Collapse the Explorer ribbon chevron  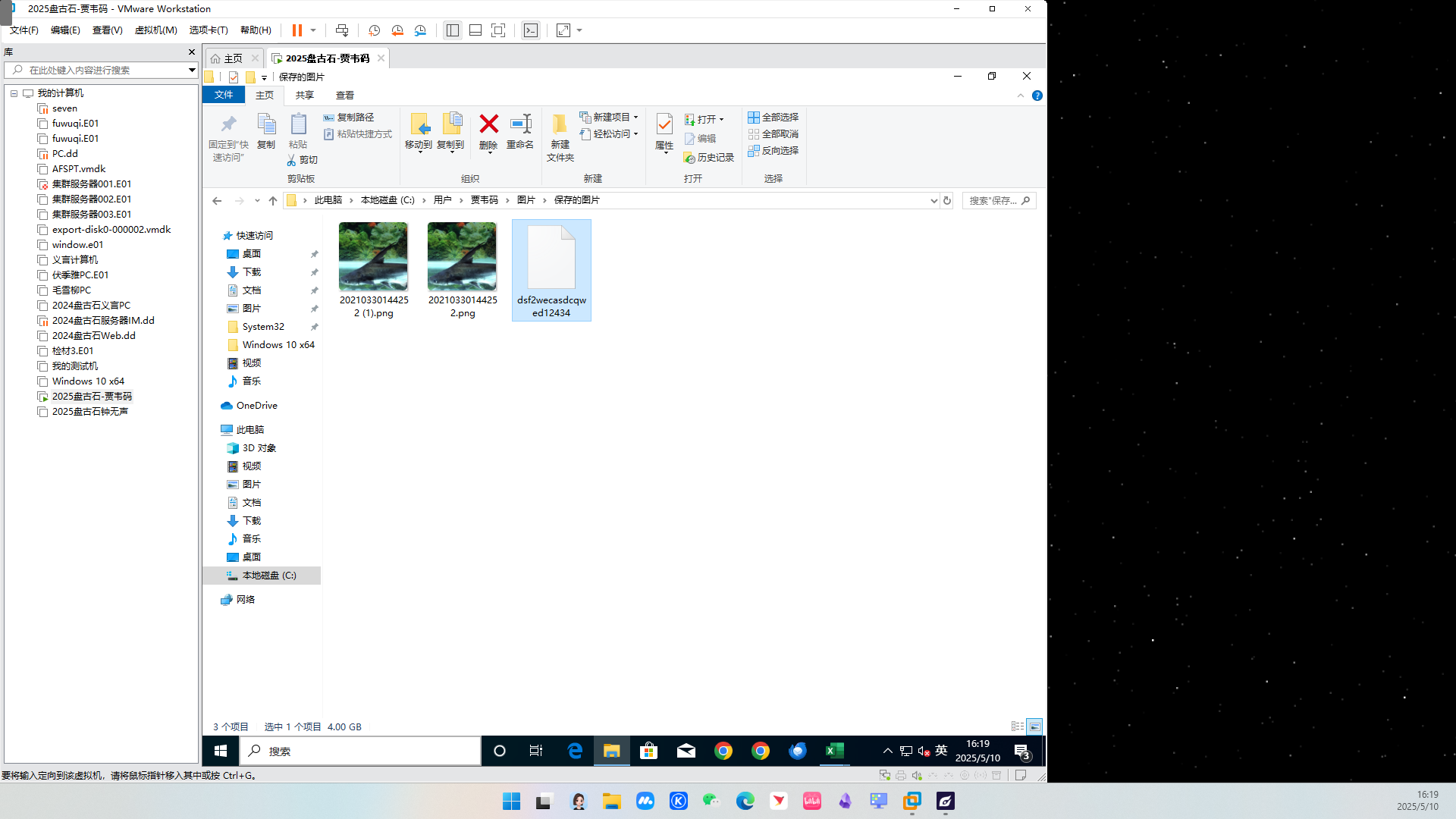coord(1021,96)
